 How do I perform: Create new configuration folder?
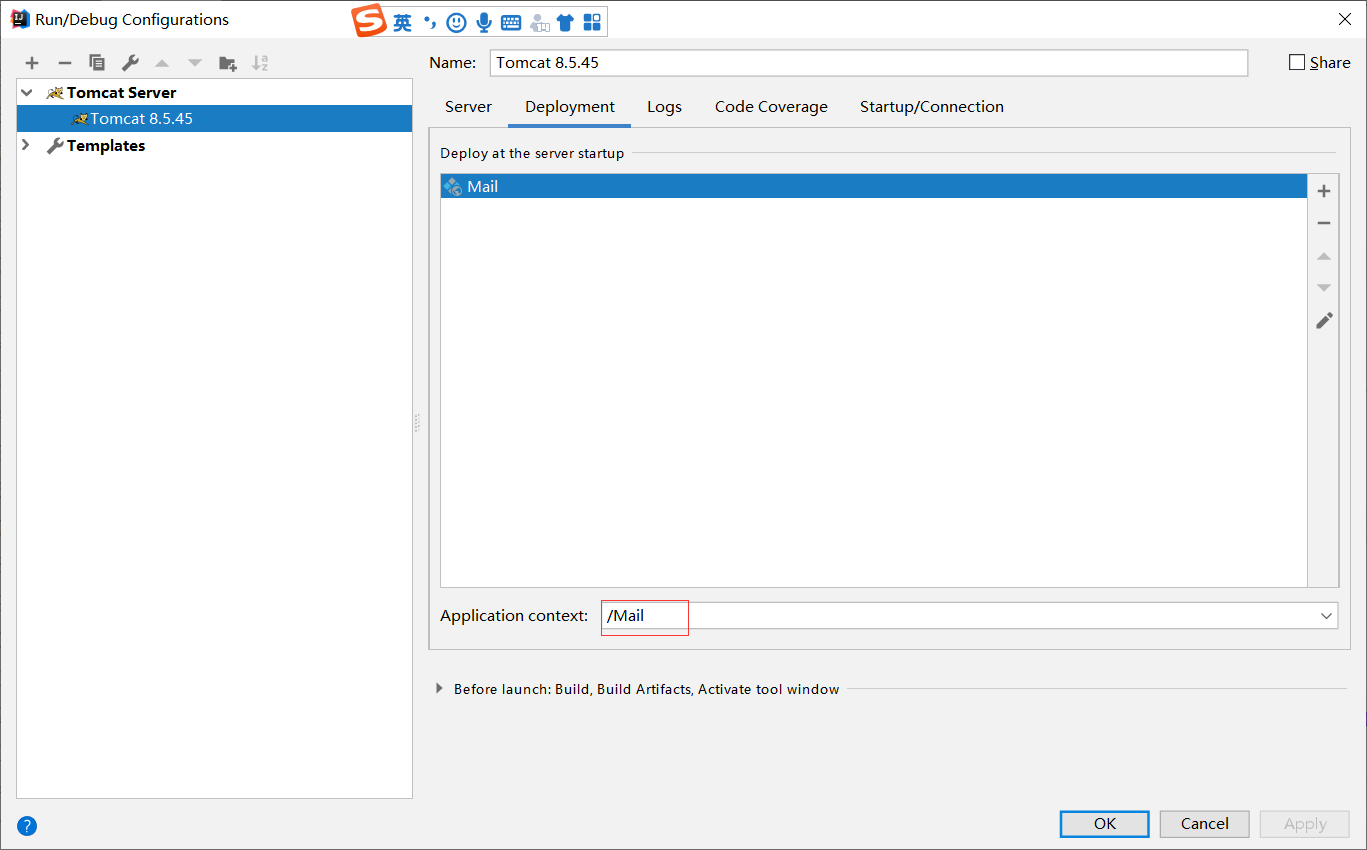[228, 63]
